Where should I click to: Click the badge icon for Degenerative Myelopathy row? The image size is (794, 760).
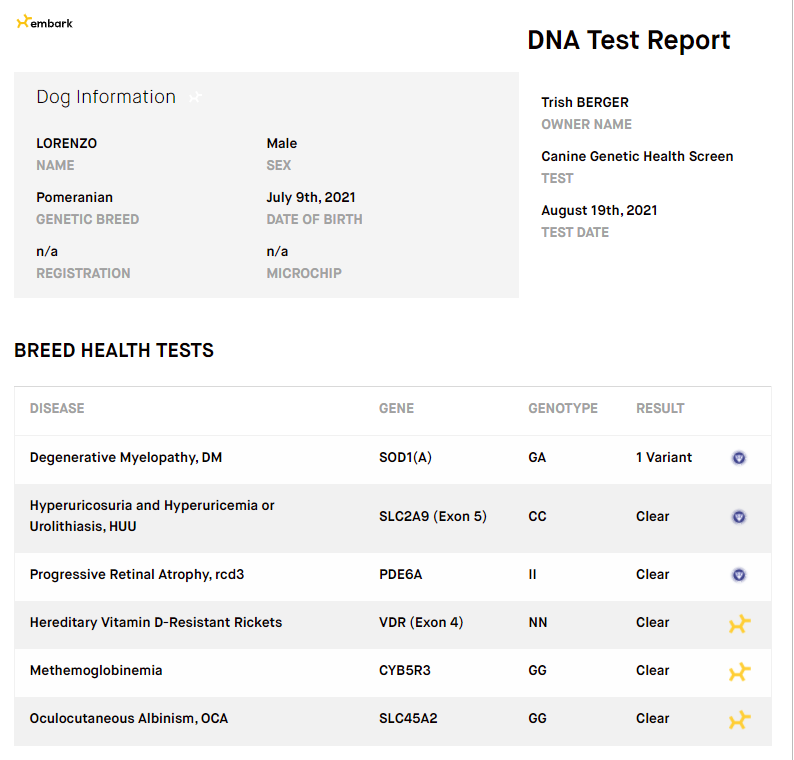pyautogui.click(x=739, y=458)
